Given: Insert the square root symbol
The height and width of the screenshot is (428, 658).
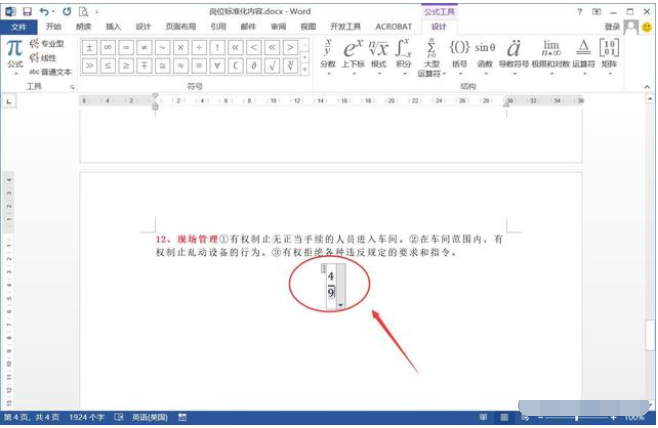Looking at the screenshot, I should pos(271,66).
